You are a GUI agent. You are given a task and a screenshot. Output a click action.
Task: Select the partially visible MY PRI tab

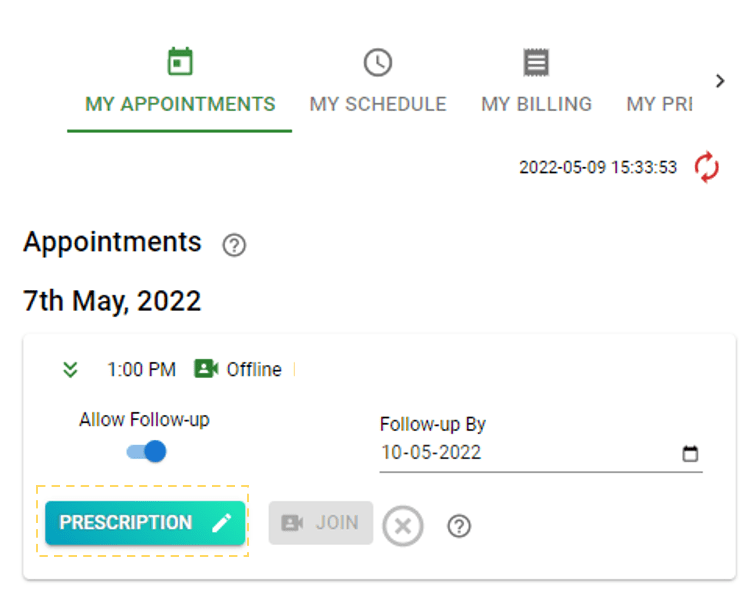point(659,104)
